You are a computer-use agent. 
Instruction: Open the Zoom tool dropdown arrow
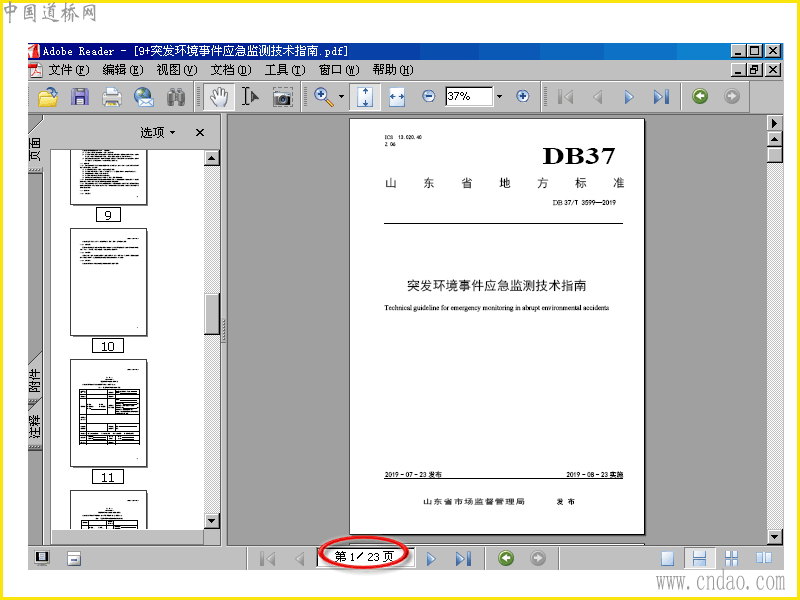[341, 96]
